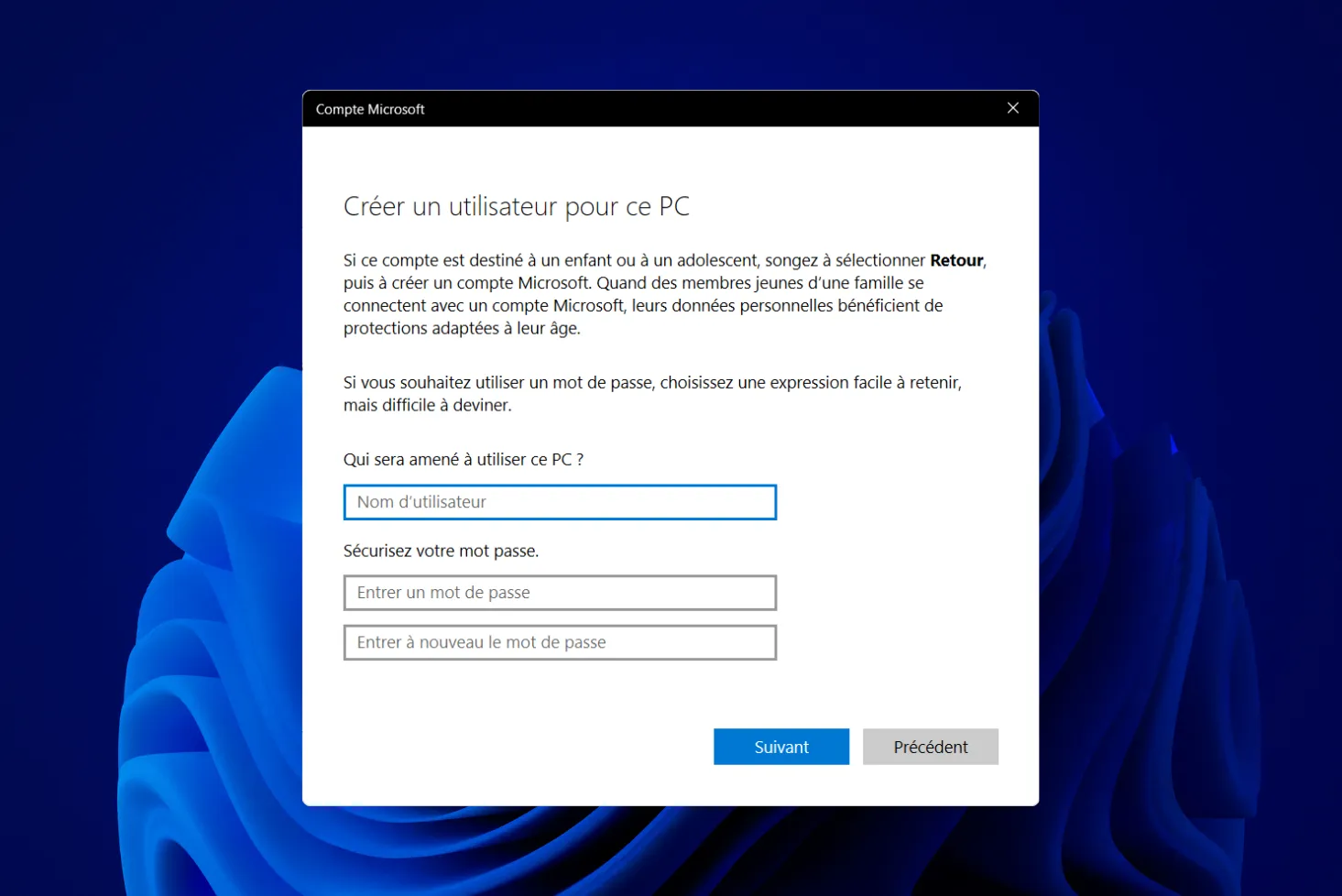Viewport: 1342px width, 896px height.
Task: Click the text 'mais difficile à deviner.'
Action: (427, 405)
